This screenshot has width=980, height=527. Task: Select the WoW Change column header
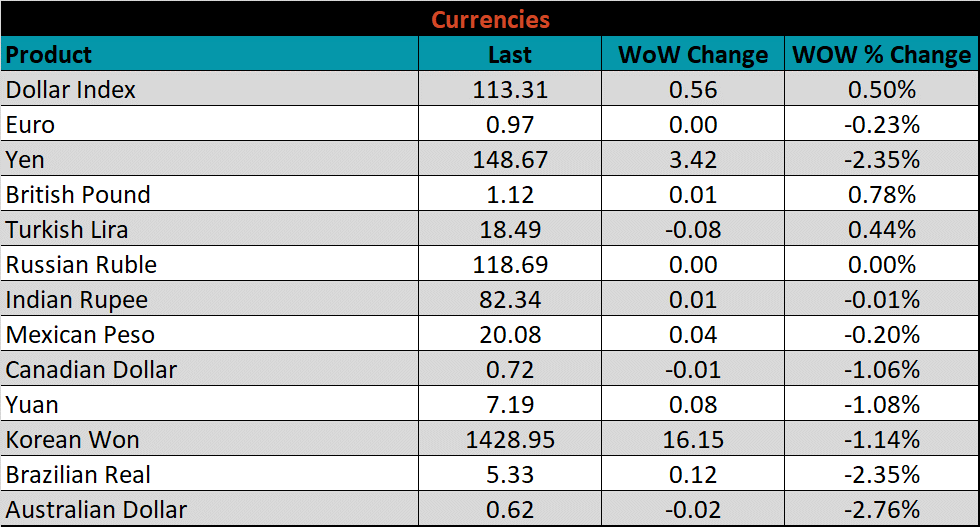tap(693, 55)
